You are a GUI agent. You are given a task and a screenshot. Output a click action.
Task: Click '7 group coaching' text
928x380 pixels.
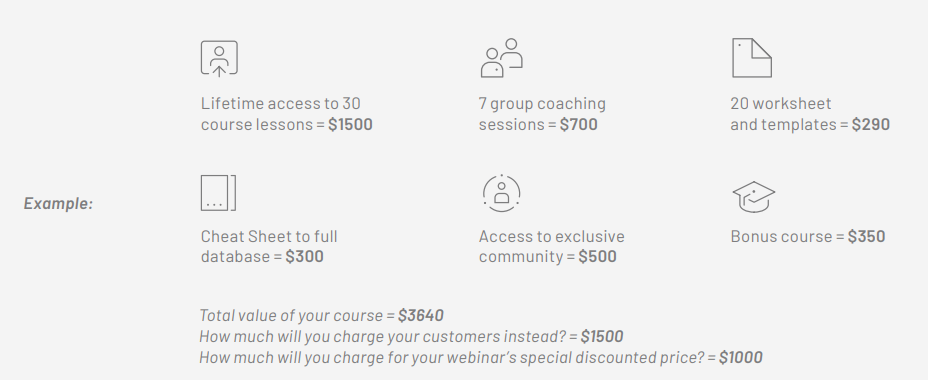(x=542, y=104)
